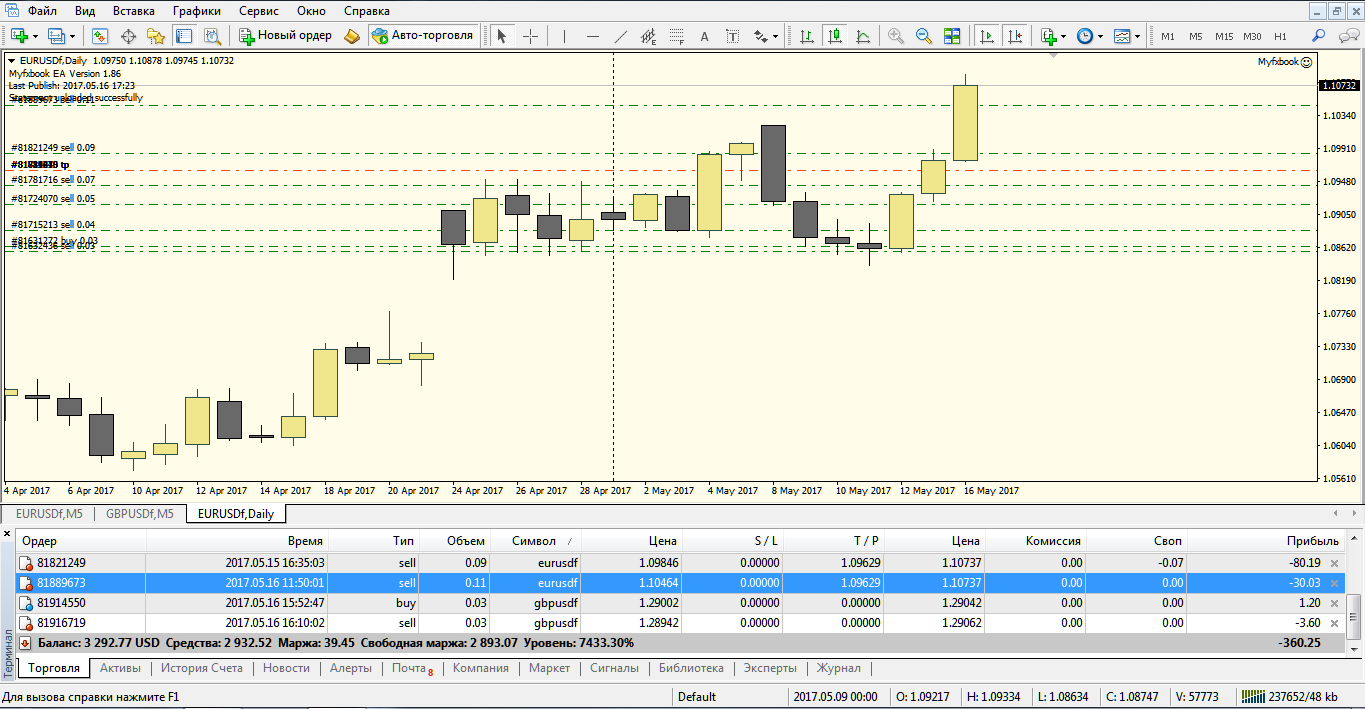The height and width of the screenshot is (709, 1365).
Task: Switch chart to Candlesticks mode
Action: [x=834, y=36]
